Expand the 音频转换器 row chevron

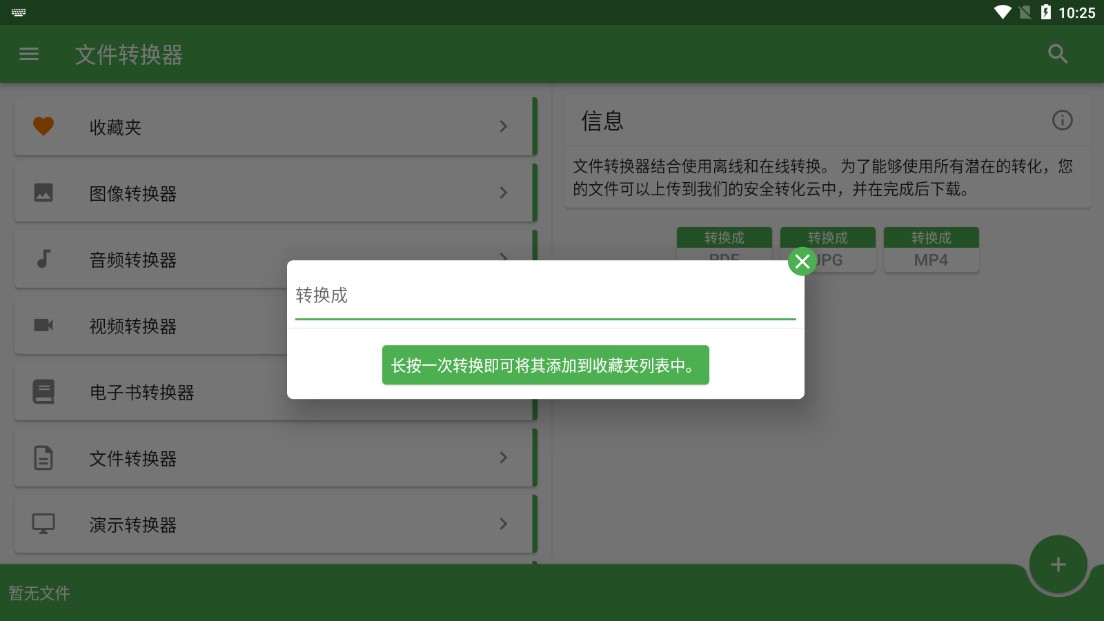tap(503, 256)
